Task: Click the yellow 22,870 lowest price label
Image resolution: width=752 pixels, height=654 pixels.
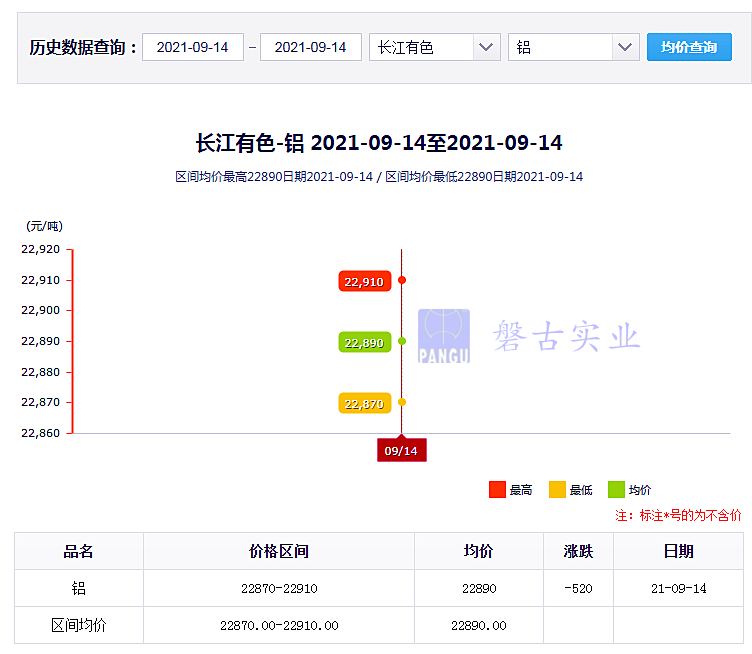Action: 364,403
